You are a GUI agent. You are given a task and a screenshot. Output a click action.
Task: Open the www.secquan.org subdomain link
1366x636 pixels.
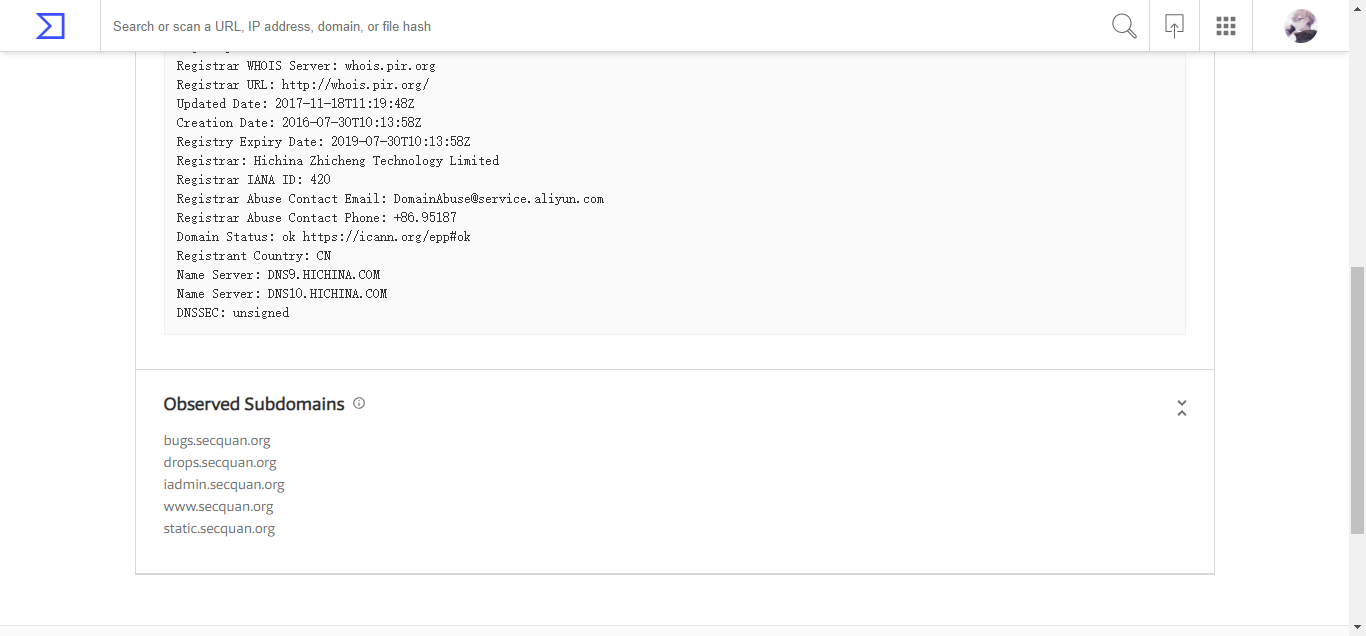(x=218, y=506)
